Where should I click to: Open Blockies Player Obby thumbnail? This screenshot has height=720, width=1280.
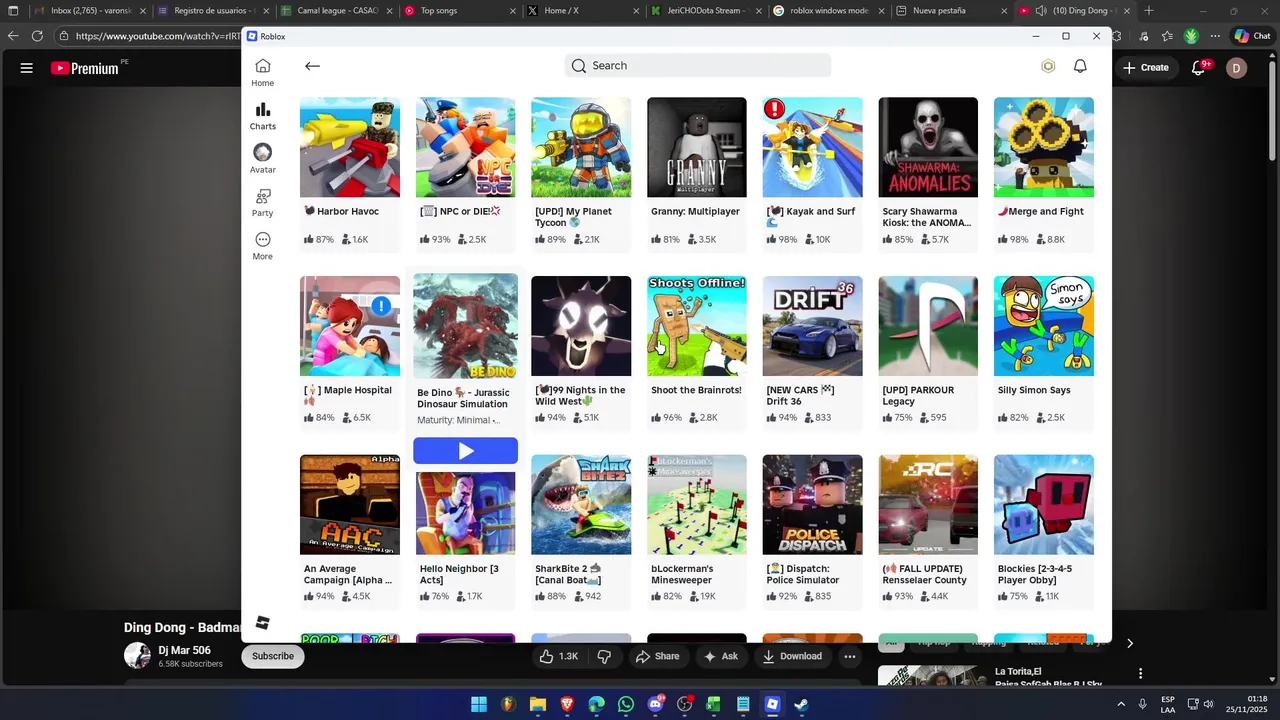[1044, 505]
